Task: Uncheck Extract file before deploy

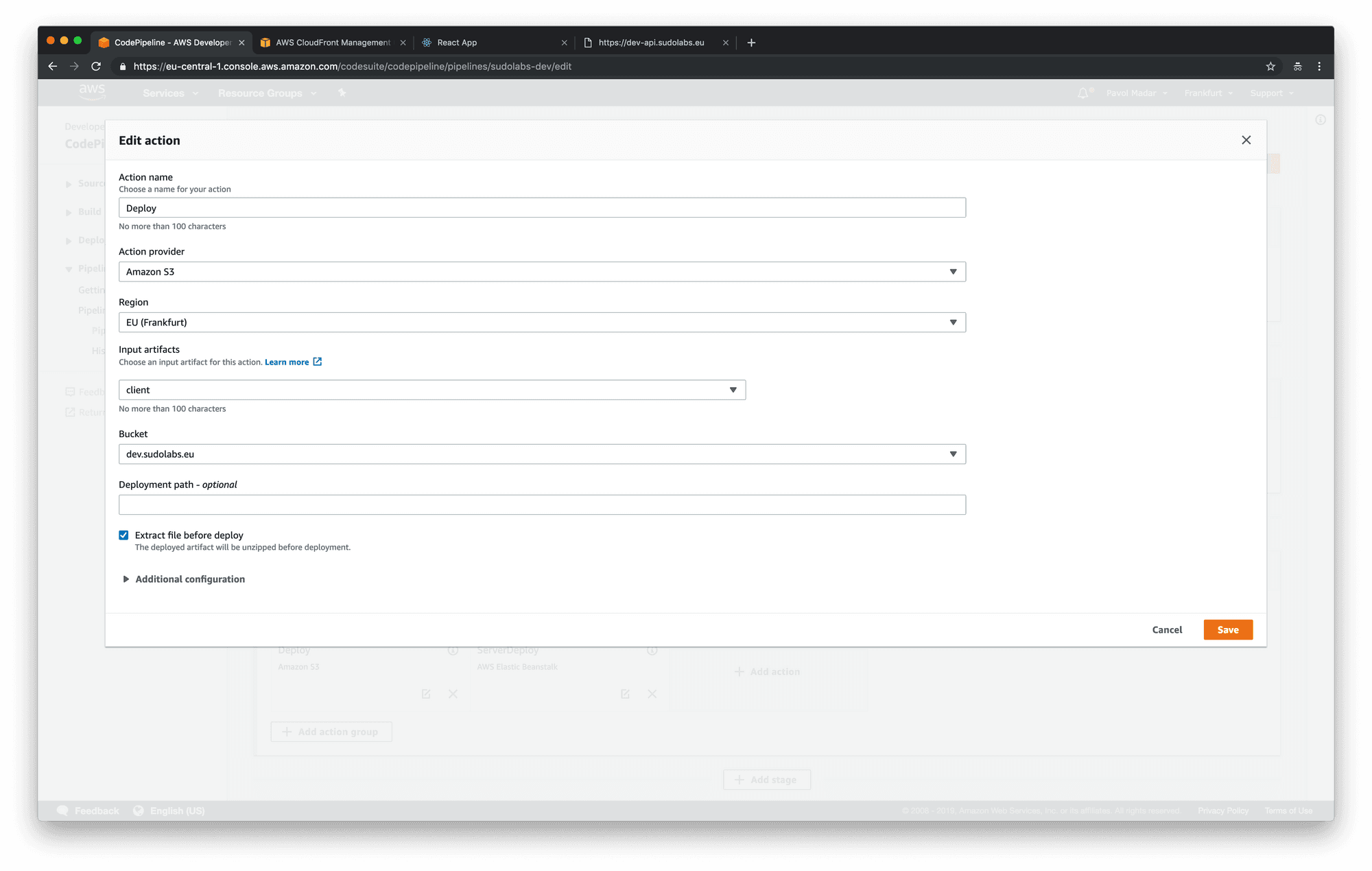Action: pos(123,535)
